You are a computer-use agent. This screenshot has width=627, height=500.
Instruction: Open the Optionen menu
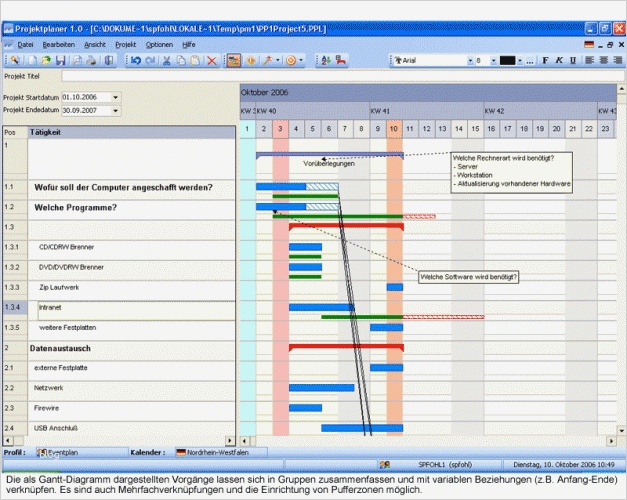tap(159, 45)
